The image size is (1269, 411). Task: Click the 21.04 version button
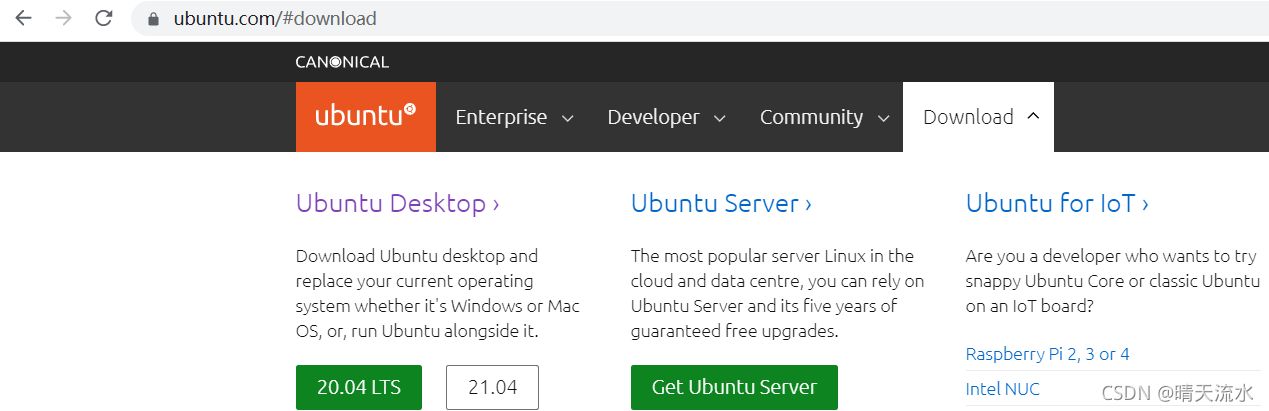pos(492,387)
